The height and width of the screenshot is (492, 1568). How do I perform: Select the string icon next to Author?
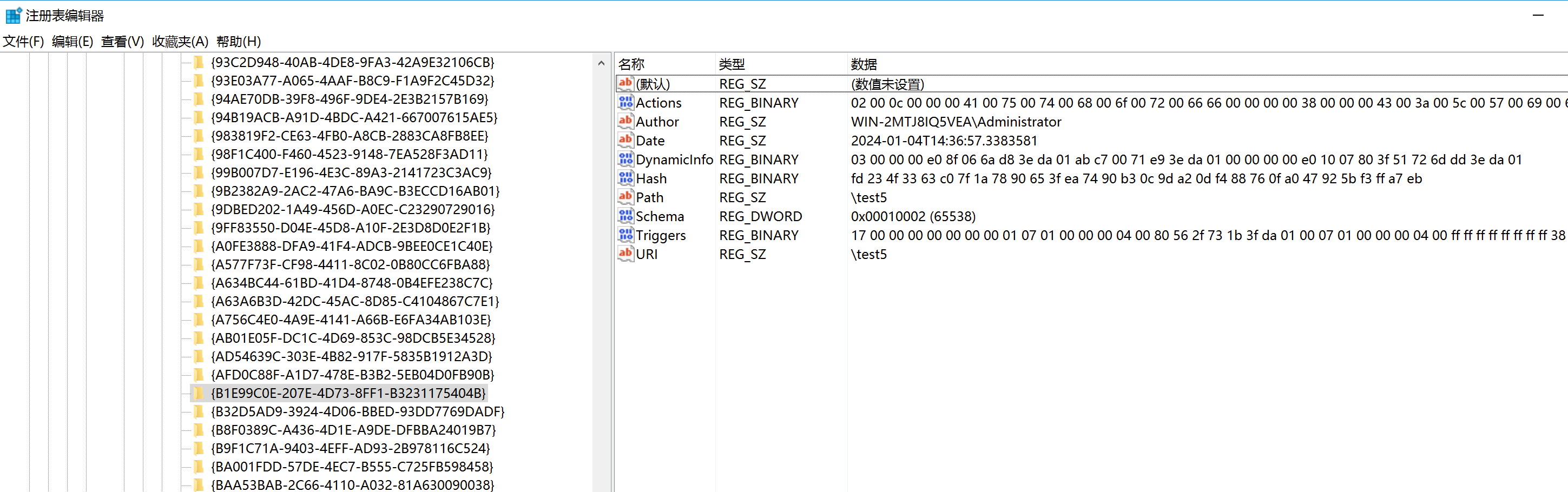(625, 121)
